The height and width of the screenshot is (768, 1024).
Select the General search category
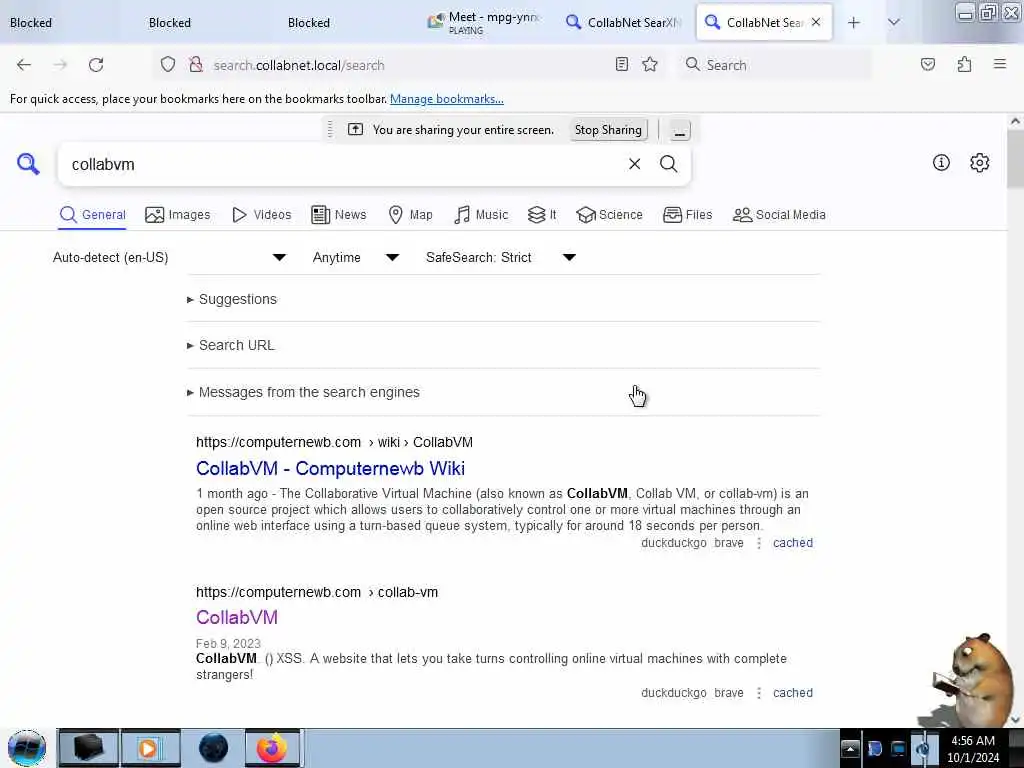[93, 215]
